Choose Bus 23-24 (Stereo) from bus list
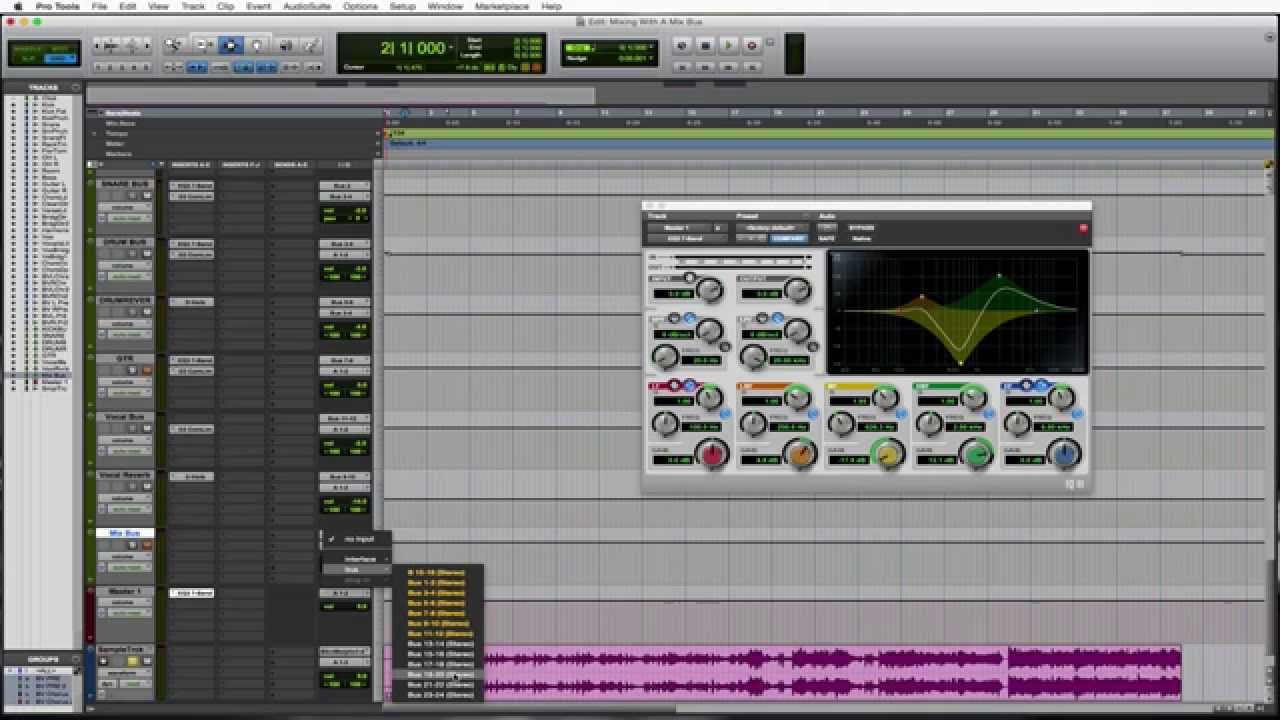Image resolution: width=1280 pixels, height=720 pixels. tap(440, 694)
